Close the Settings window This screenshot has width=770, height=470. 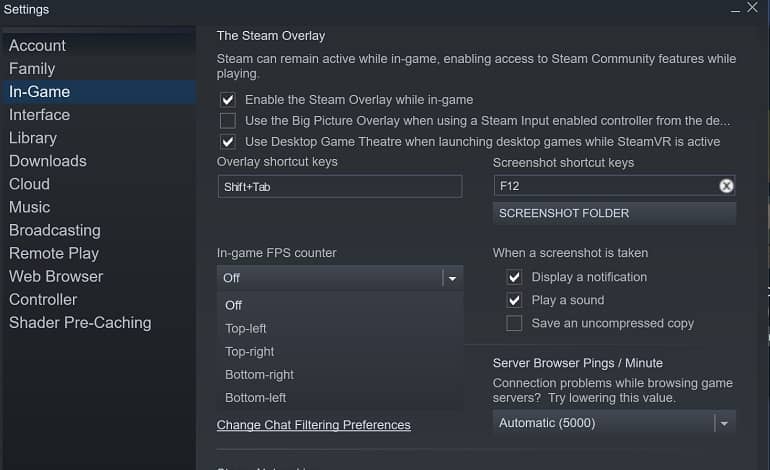coord(761,9)
